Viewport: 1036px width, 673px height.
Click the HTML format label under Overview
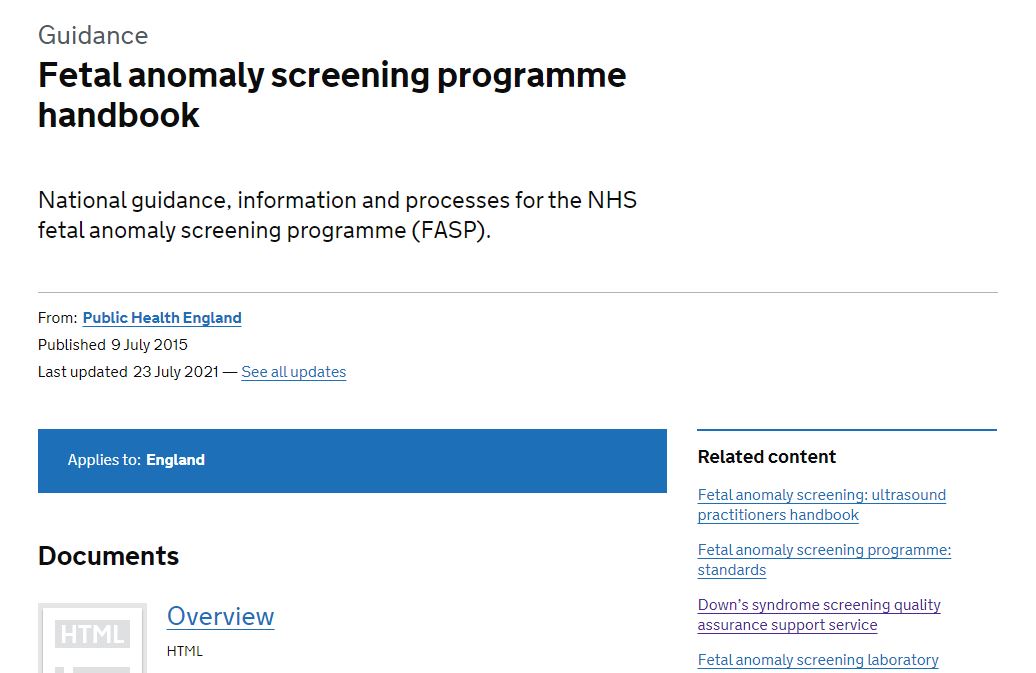tap(186, 651)
